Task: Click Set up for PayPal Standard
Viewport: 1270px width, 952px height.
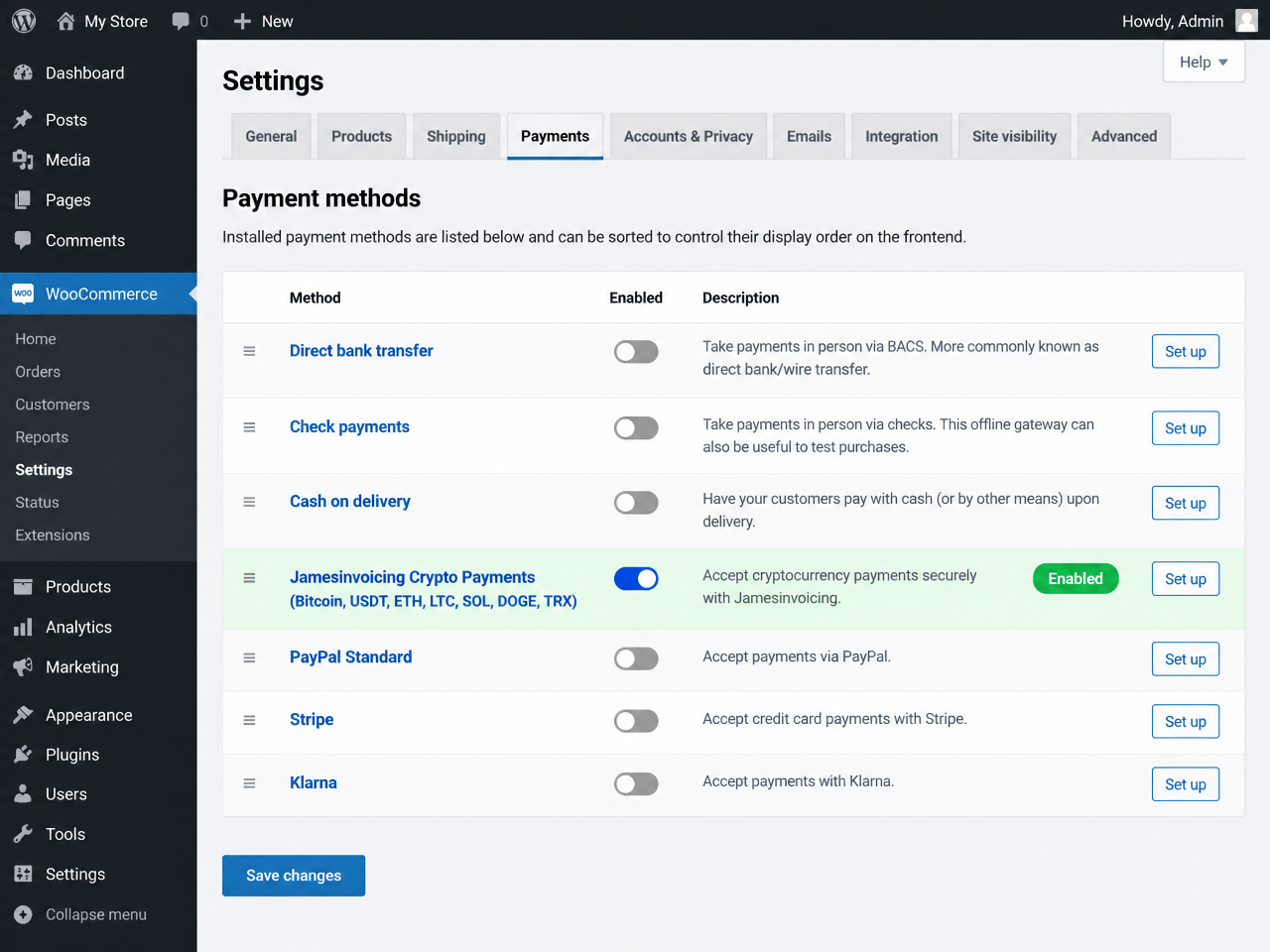Action: coord(1186,659)
